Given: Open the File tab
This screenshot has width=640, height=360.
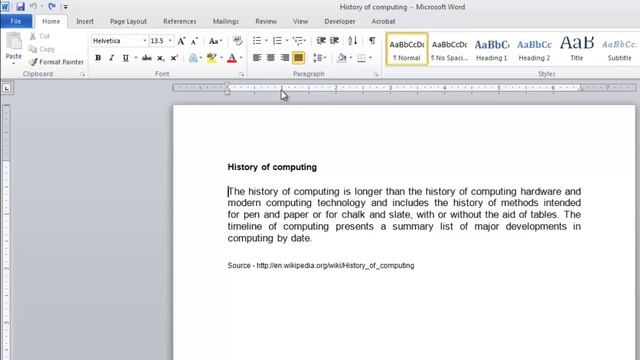Looking at the screenshot, I should coord(16,21).
